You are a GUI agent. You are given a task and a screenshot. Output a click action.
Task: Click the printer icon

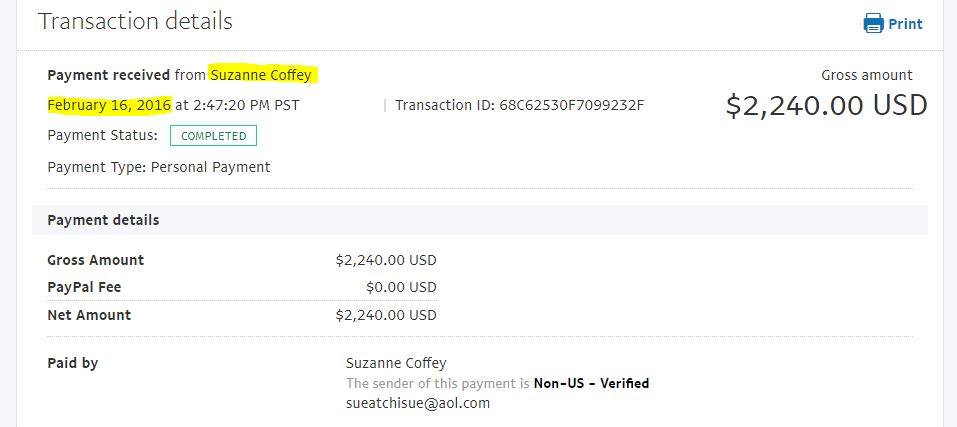(x=873, y=23)
